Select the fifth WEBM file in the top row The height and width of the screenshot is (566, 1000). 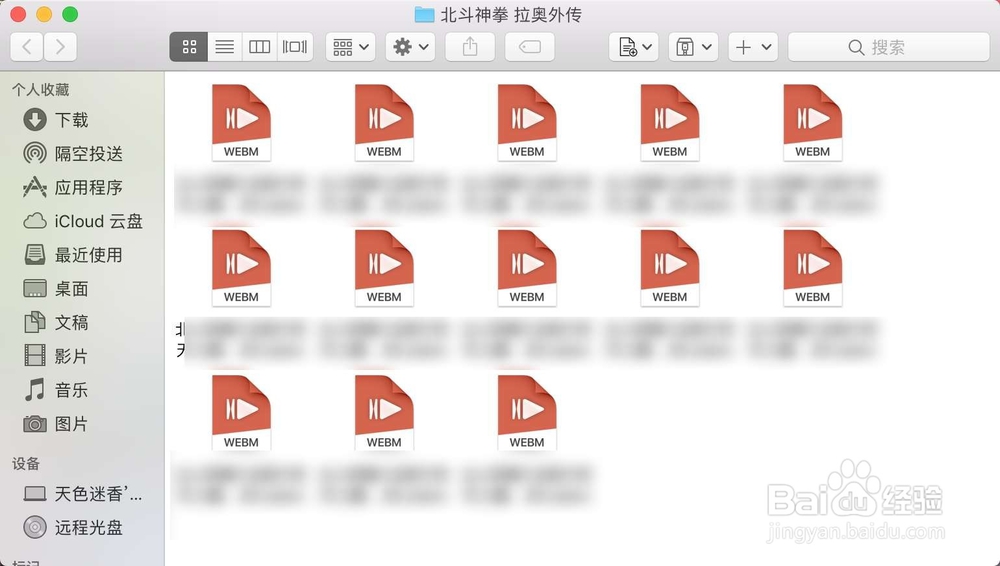[812, 123]
